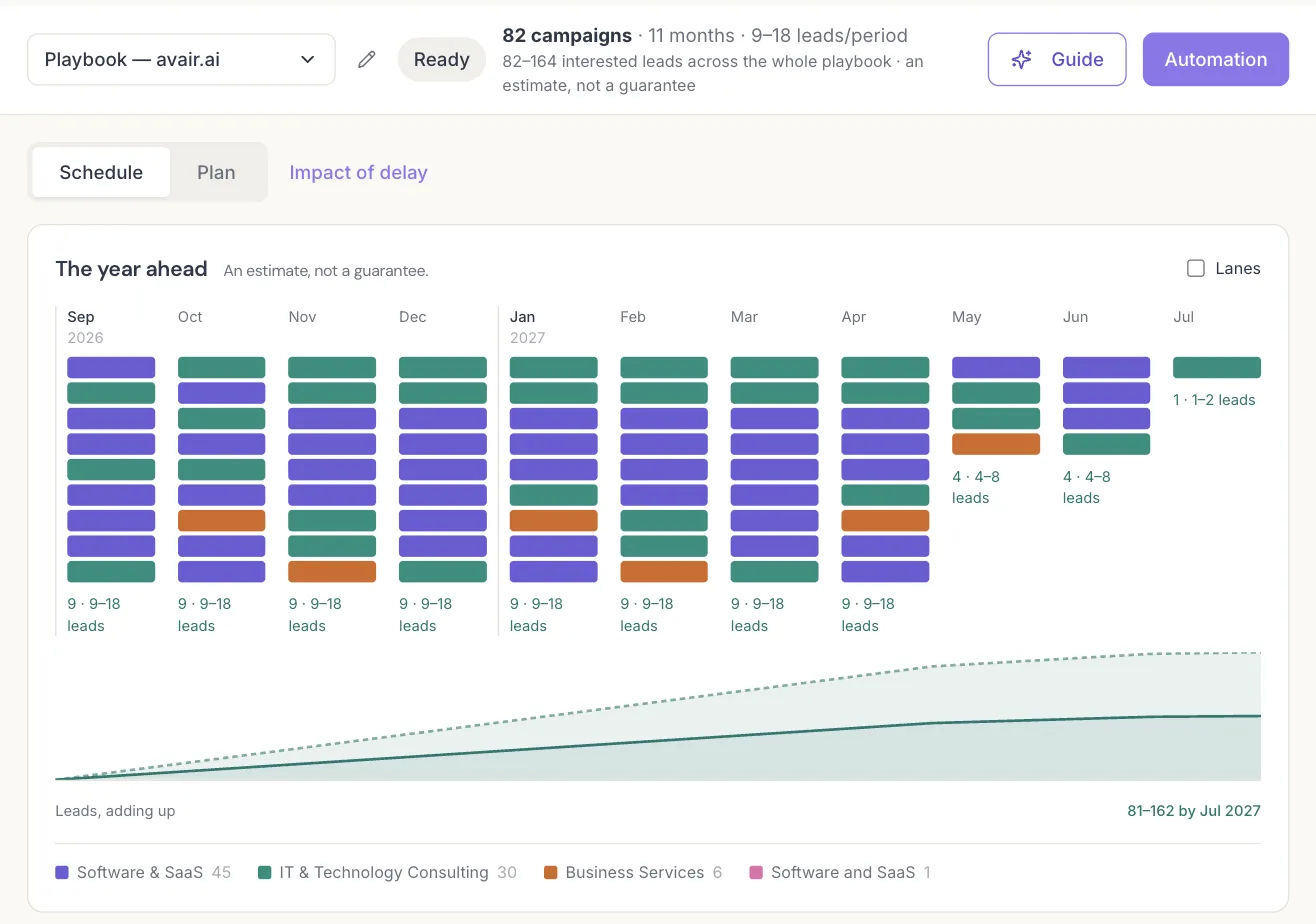Select the orange Business Services bar in Oct
Viewport: 1316px width, 924px height.
click(x=221, y=521)
